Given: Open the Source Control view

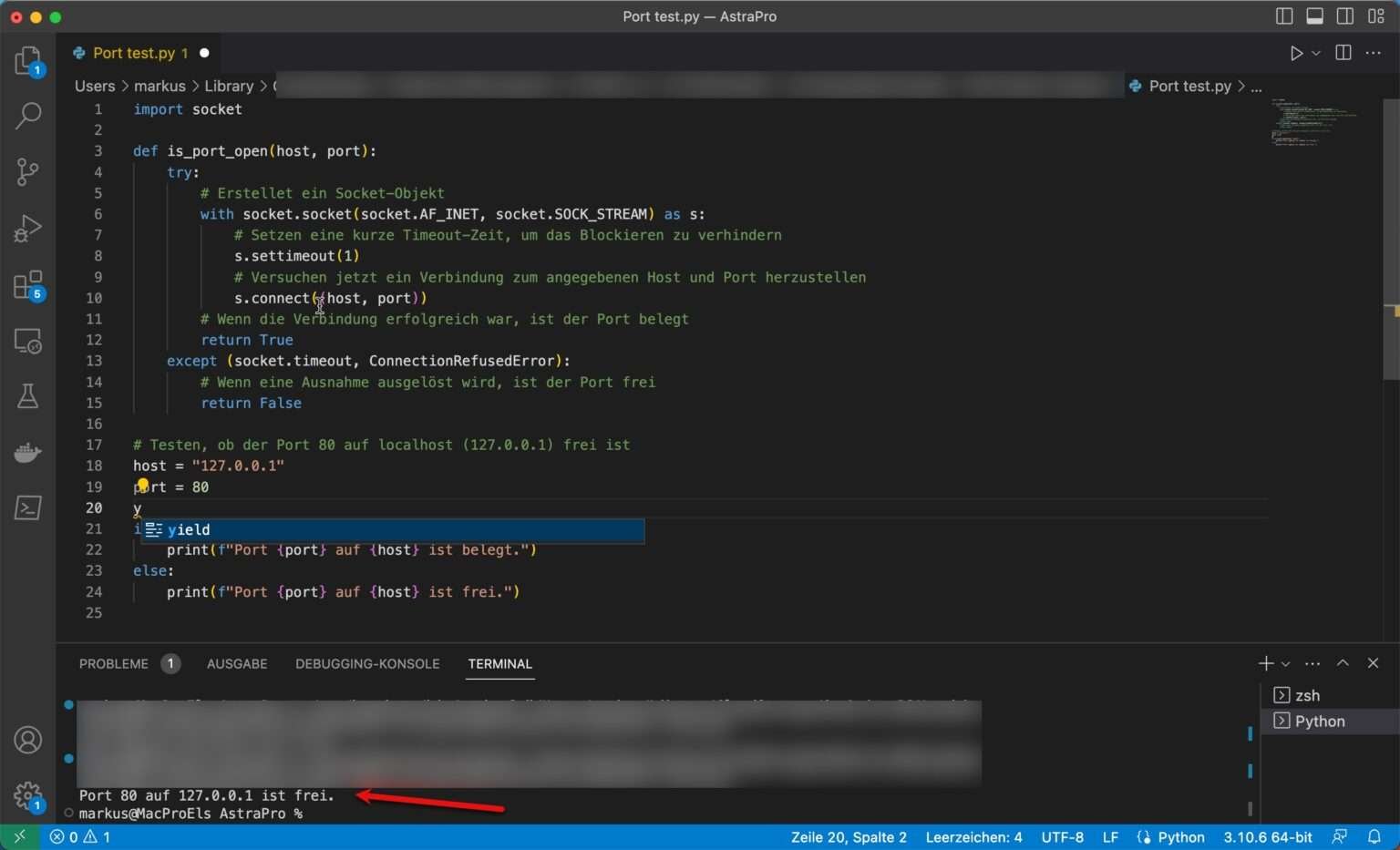Looking at the screenshot, I should (x=27, y=171).
